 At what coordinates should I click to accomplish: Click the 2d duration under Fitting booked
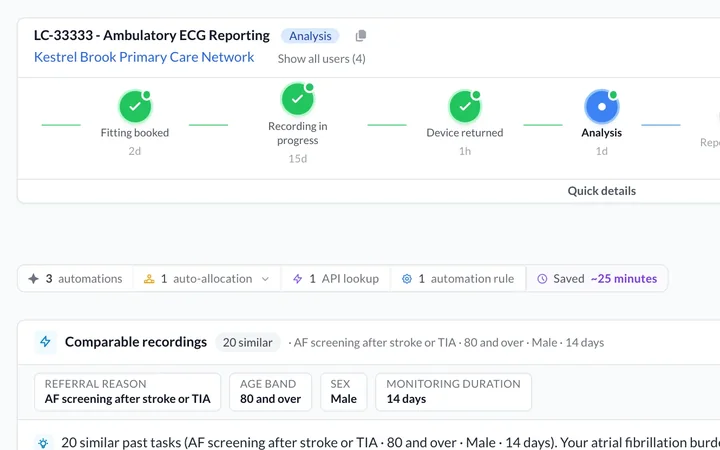click(x=135, y=151)
